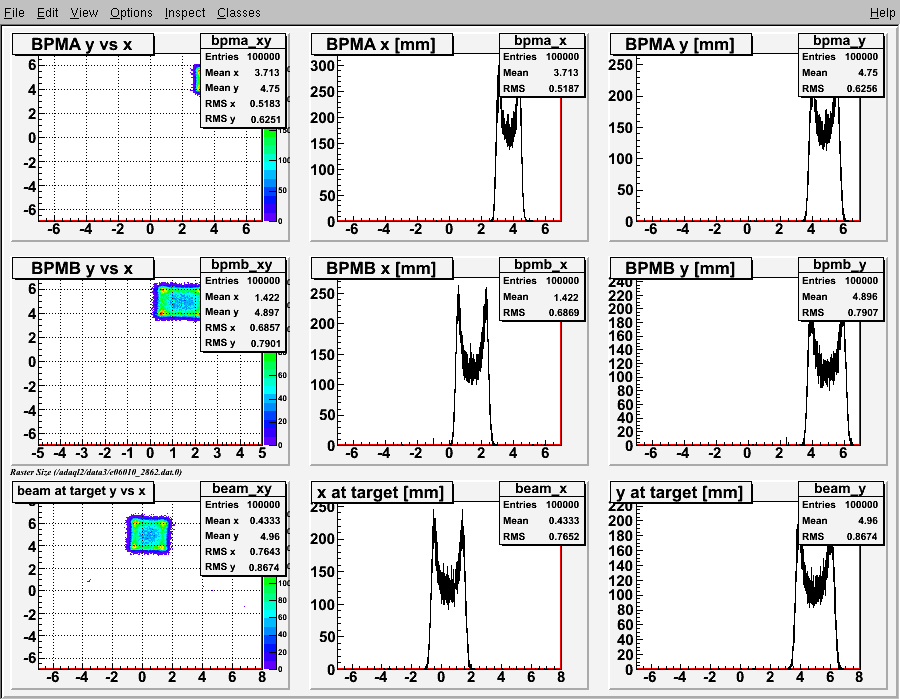
Task: Click 'RMS x 0.7643' in beam_xy stats
Action: (242, 551)
